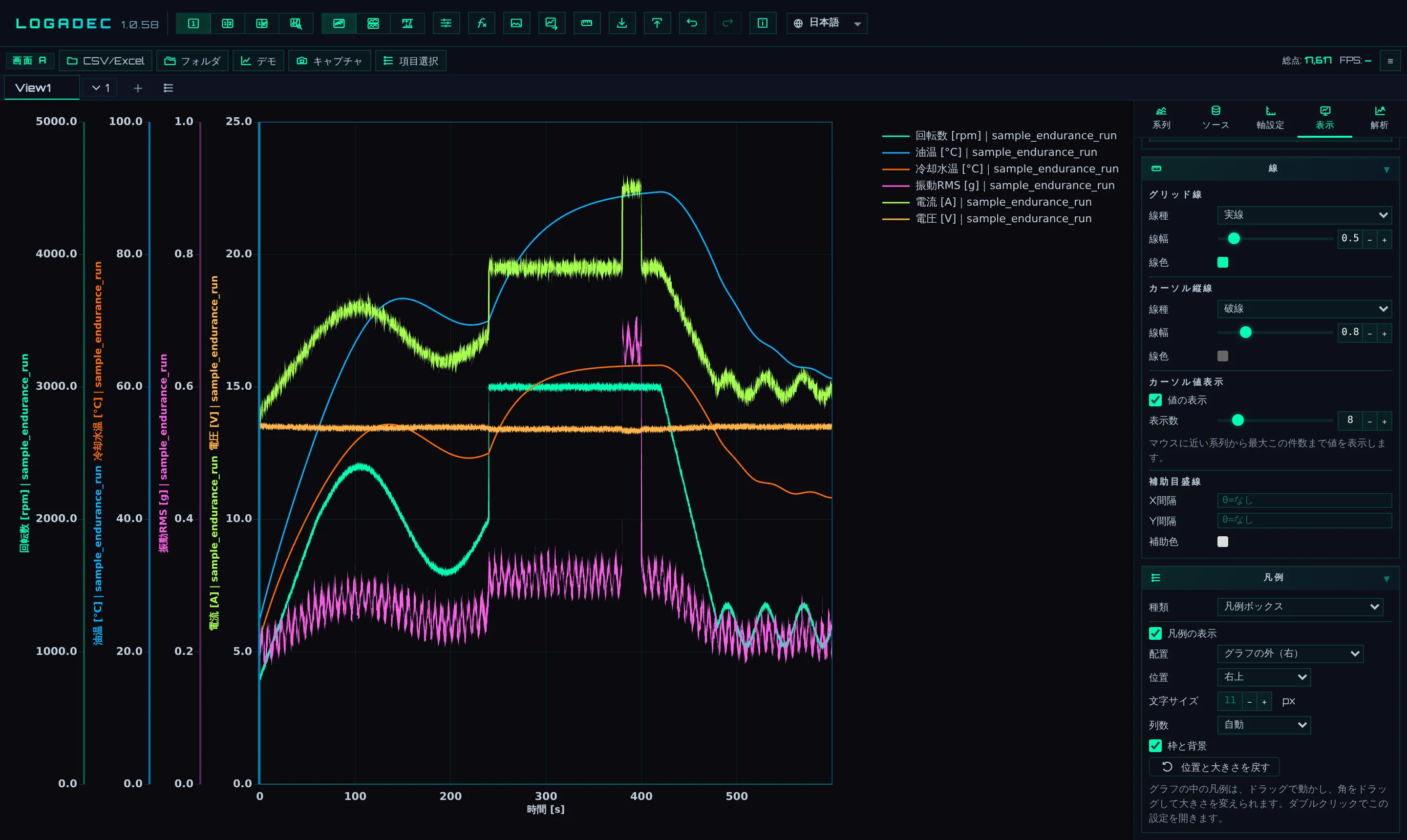Open the カーソル縦線 線種 dropdown showing 破線

point(1304,309)
